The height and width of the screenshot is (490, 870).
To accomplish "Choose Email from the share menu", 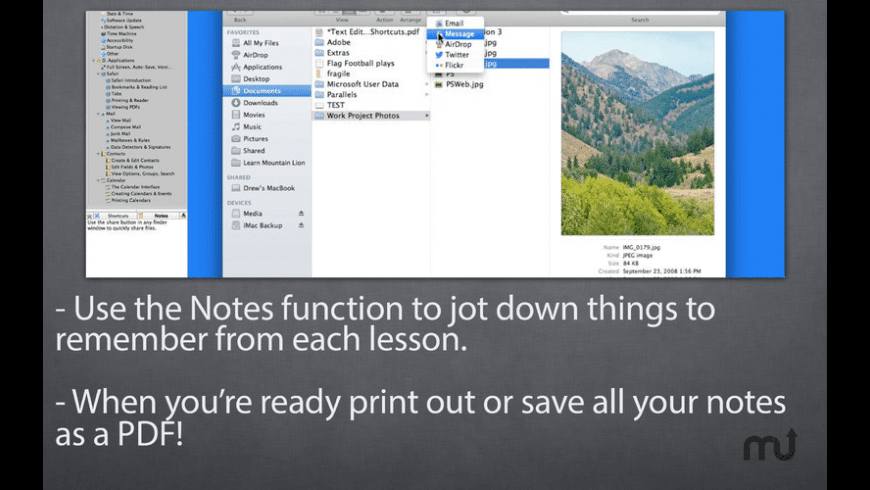I will point(454,23).
